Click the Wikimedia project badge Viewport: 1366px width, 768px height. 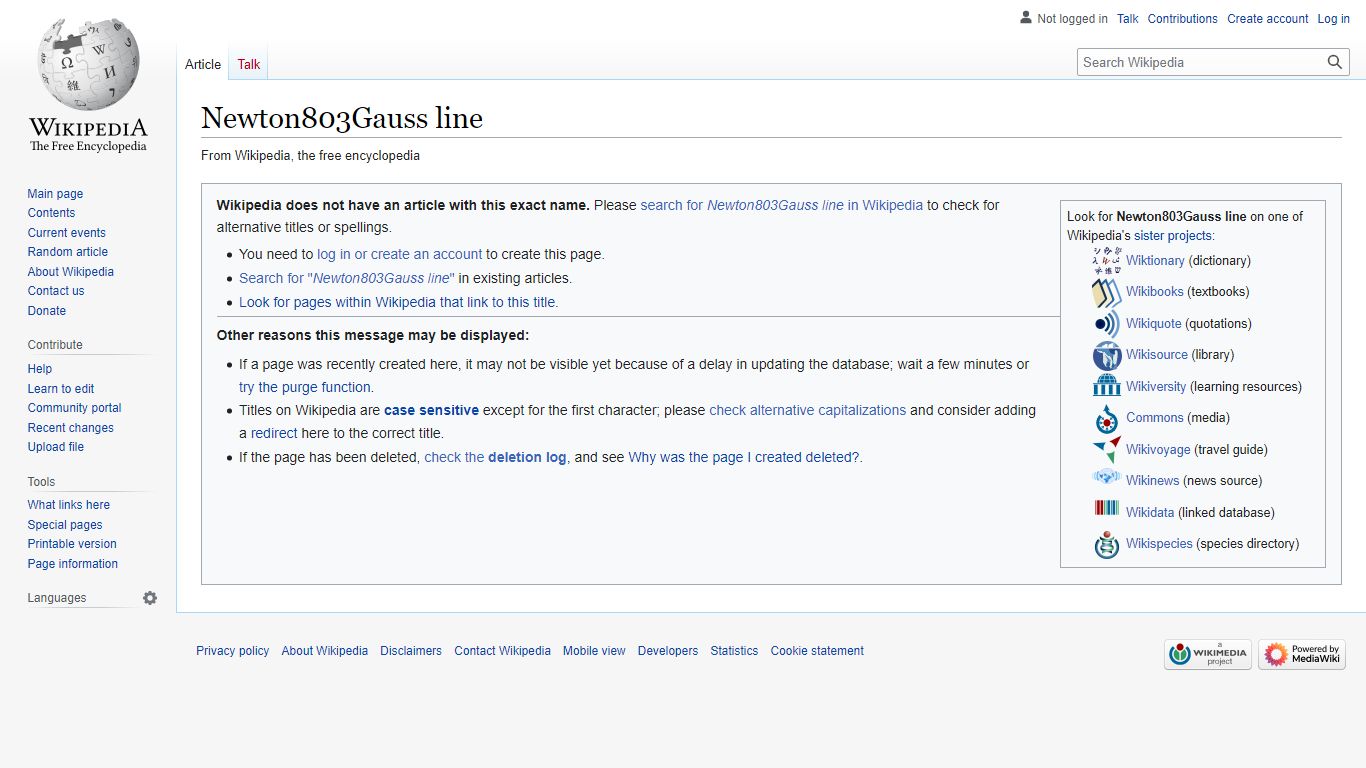pos(1208,655)
